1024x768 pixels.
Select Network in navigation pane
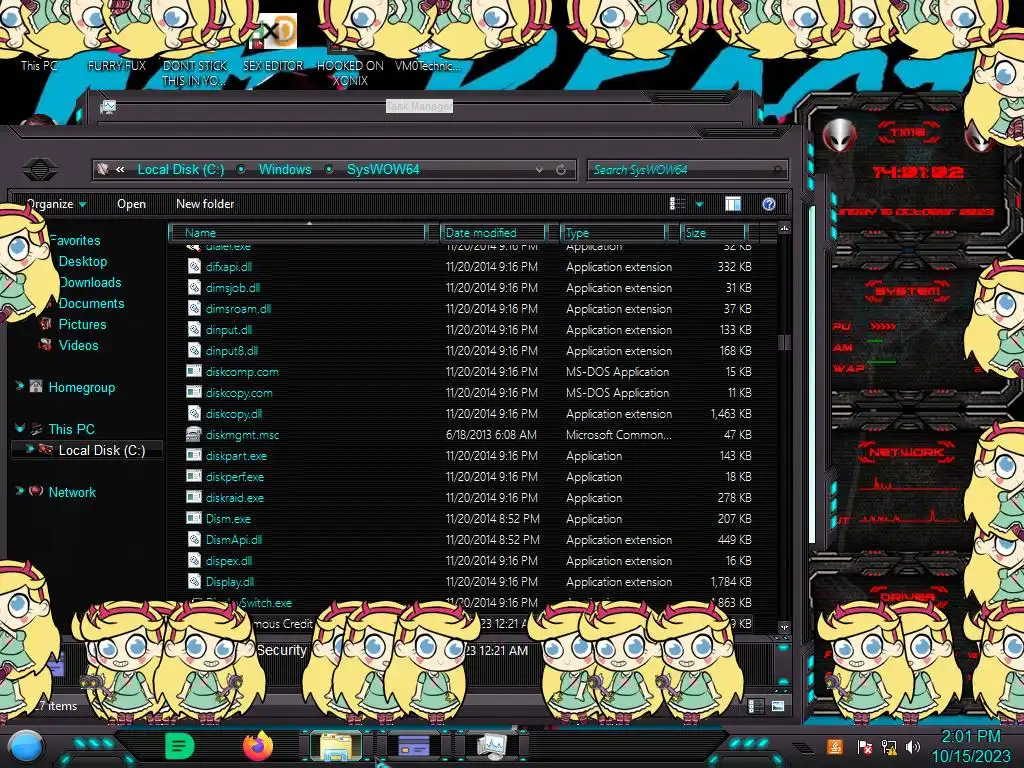coord(72,492)
